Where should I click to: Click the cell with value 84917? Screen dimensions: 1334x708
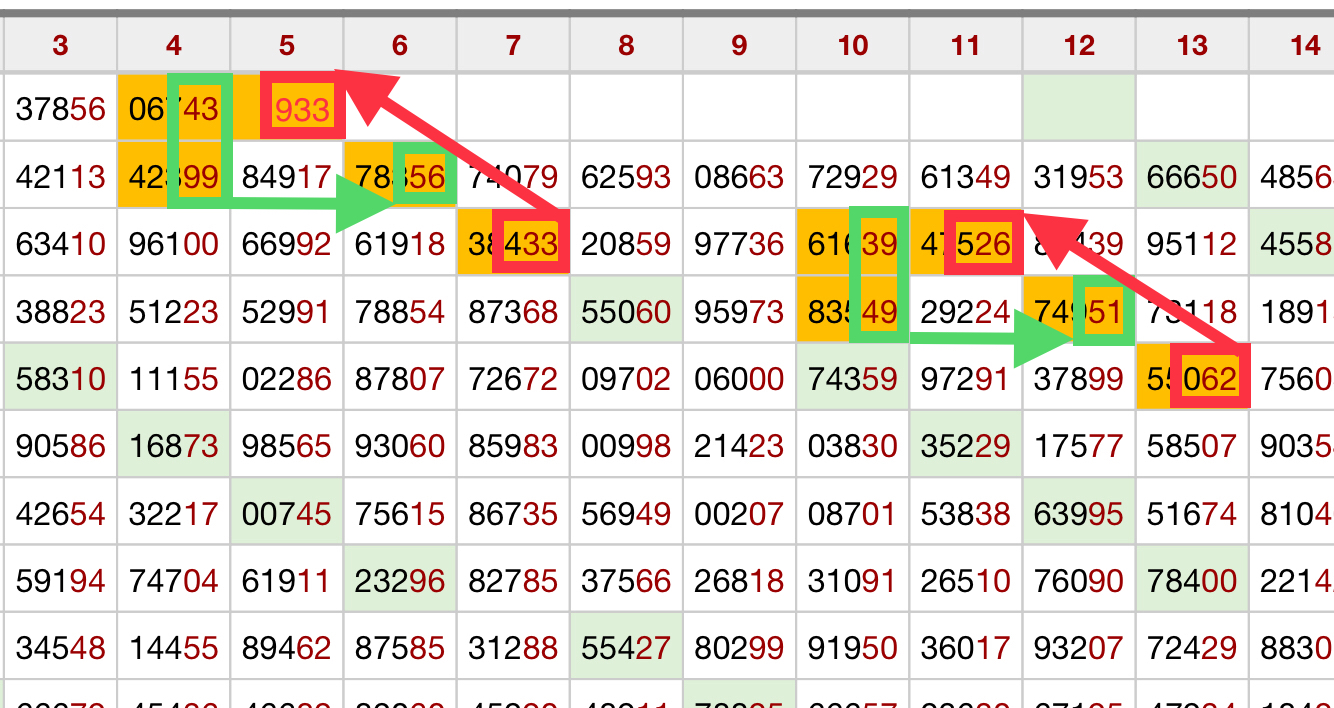(287, 177)
